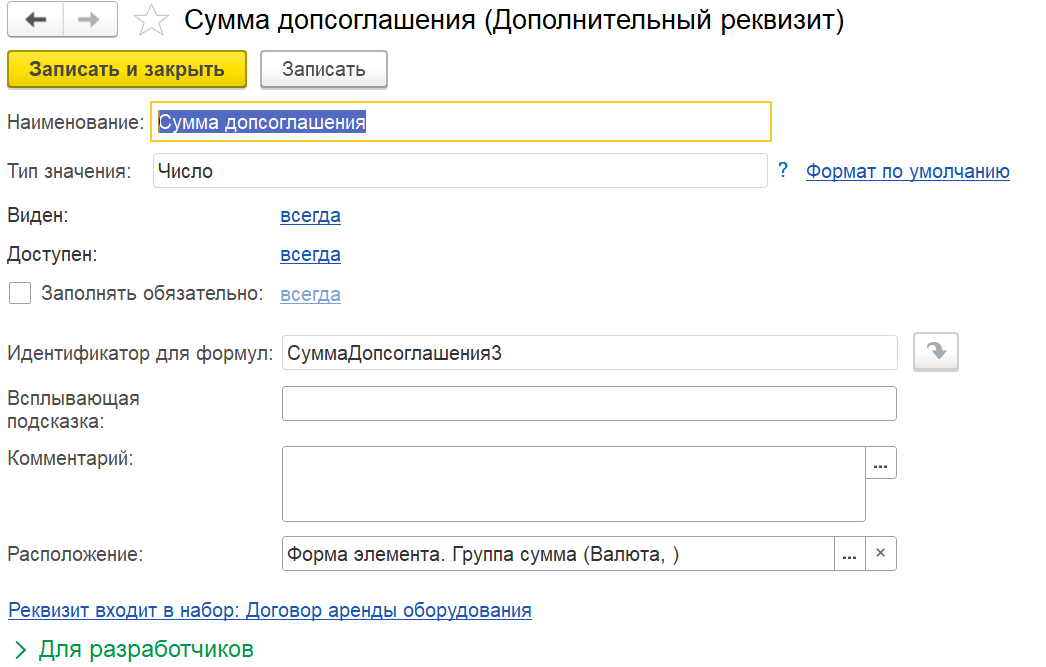The width and height of the screenshot is (1046, 667).
Task: Click the всегда link beside Виден
Action: [310, 215]
